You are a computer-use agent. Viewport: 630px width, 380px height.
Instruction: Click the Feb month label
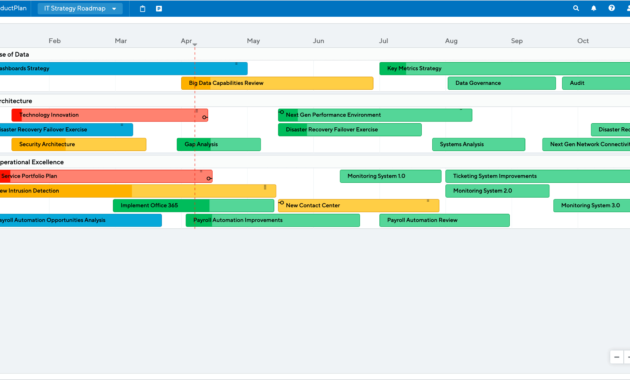point(55,41)
